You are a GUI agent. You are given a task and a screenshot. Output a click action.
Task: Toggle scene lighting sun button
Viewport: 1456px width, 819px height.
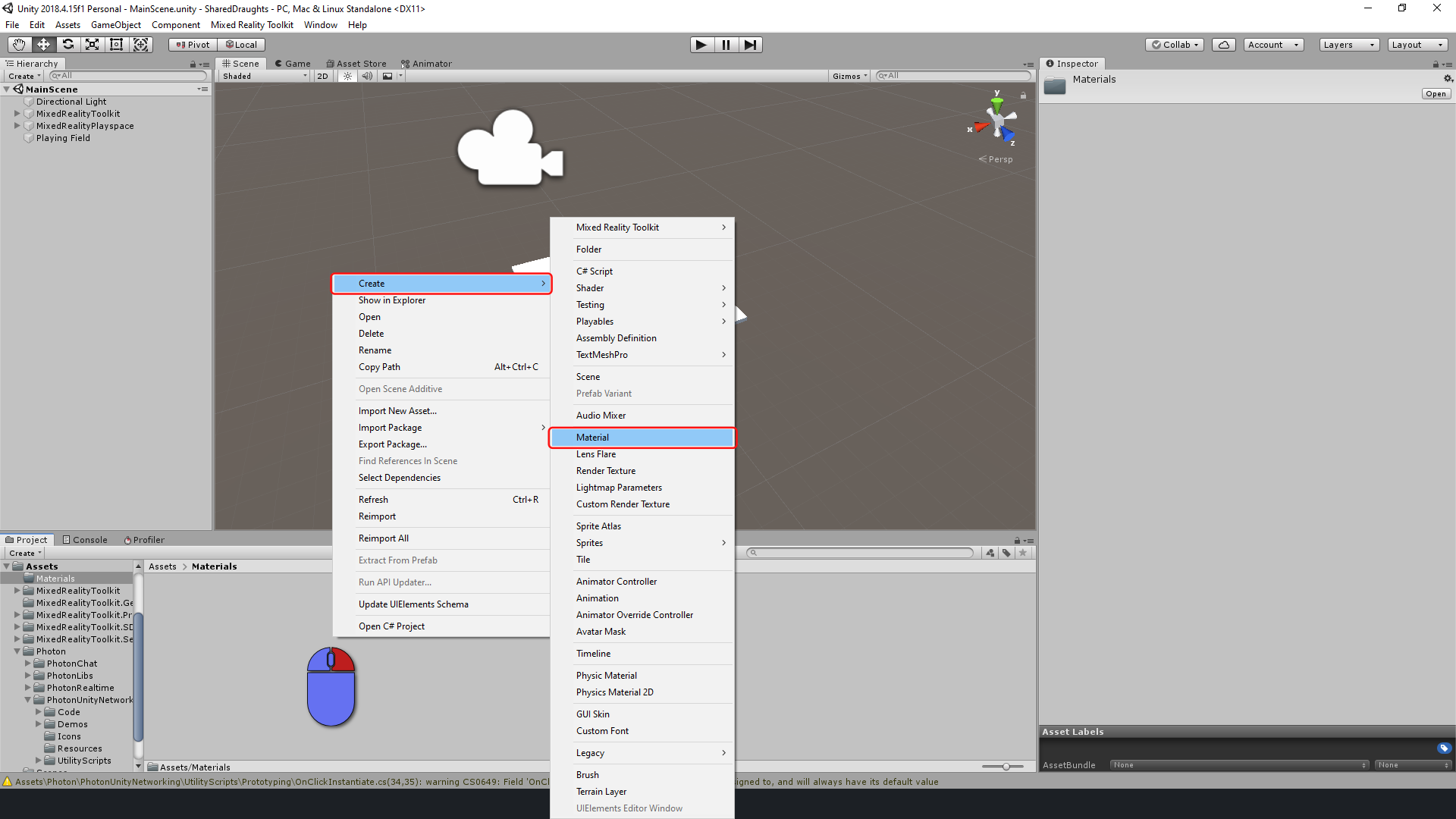click(347, 76)
